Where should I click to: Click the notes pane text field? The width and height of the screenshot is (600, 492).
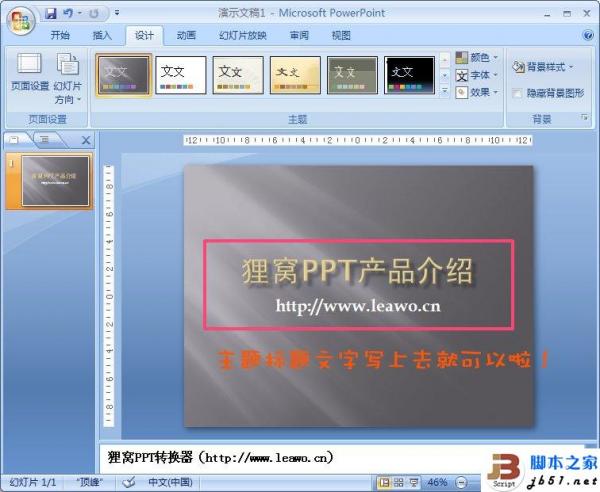(x=293, y=457)
